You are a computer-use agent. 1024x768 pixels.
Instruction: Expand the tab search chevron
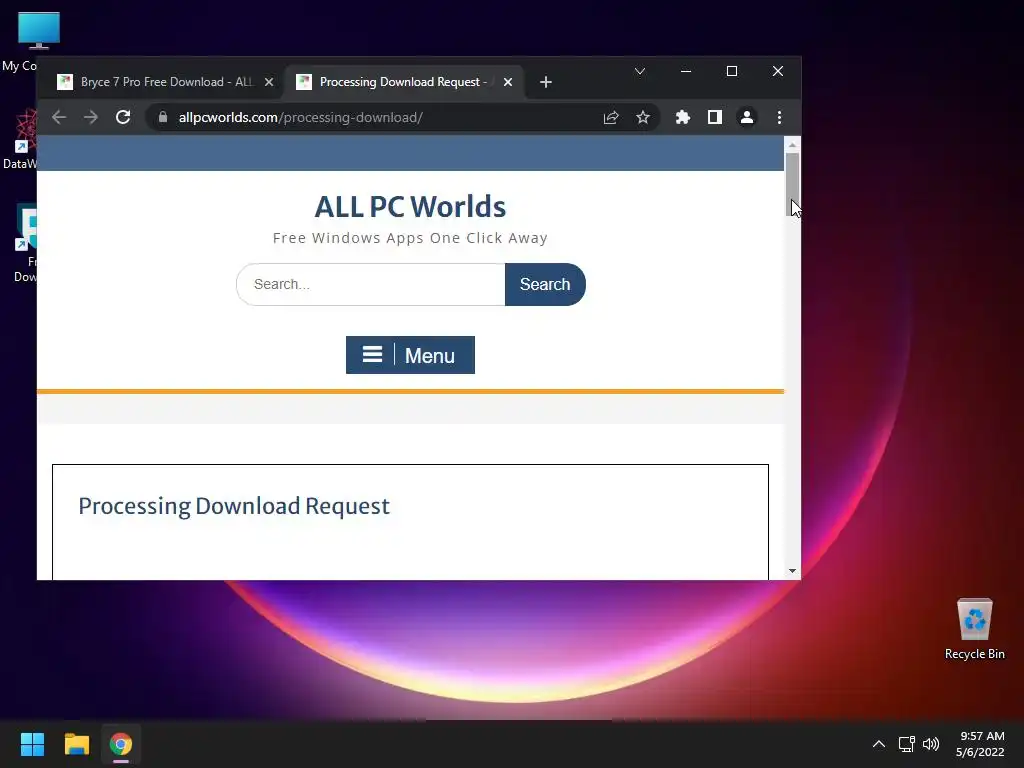click(x=640, y=71)
